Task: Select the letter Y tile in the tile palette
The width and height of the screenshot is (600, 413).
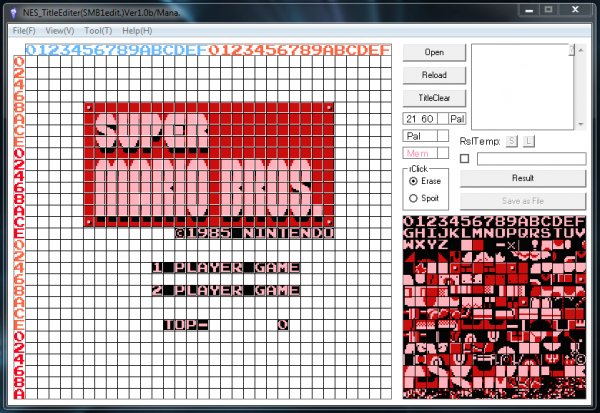Action: point(432,244)
